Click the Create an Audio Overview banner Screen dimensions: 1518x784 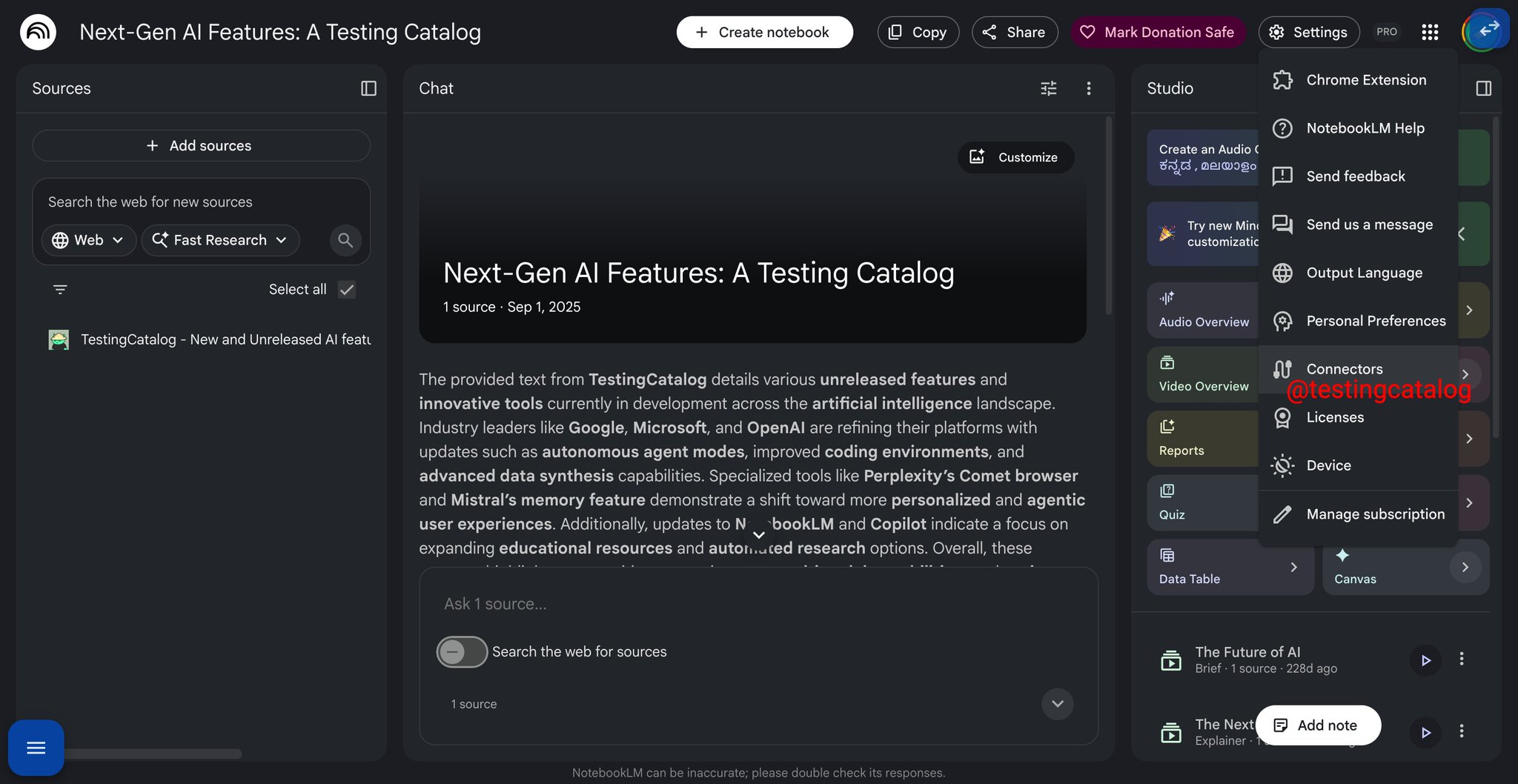click(x=1204, y=158)
